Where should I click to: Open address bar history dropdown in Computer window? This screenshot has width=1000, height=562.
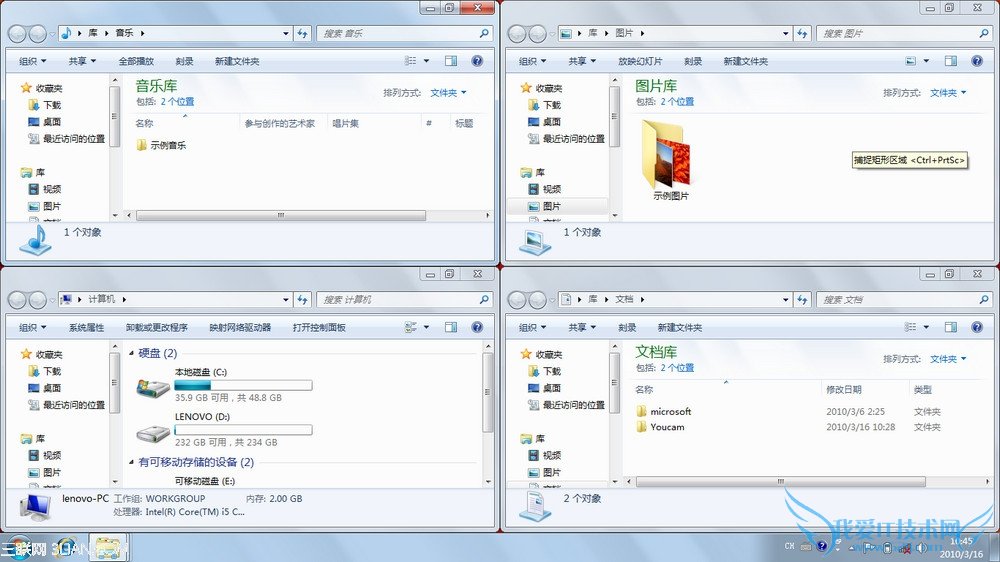[286, 299]
